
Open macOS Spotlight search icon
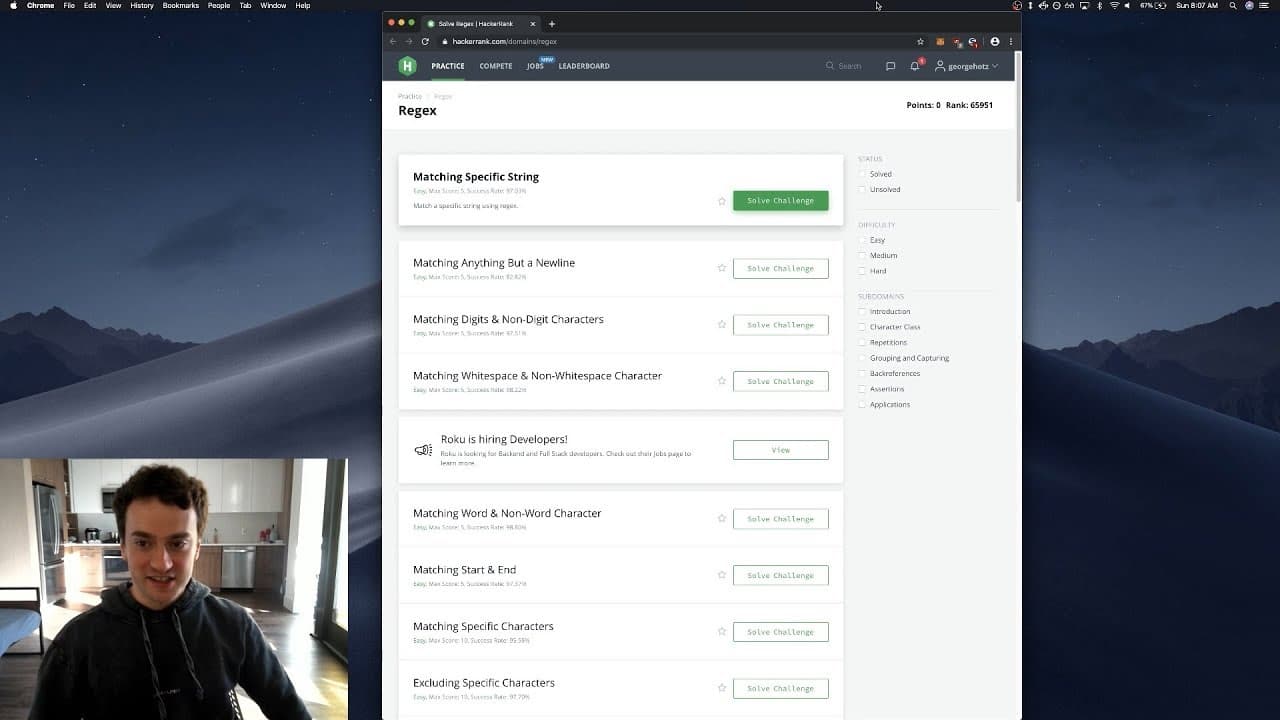pyautogui.click(x=1232, y=6)
